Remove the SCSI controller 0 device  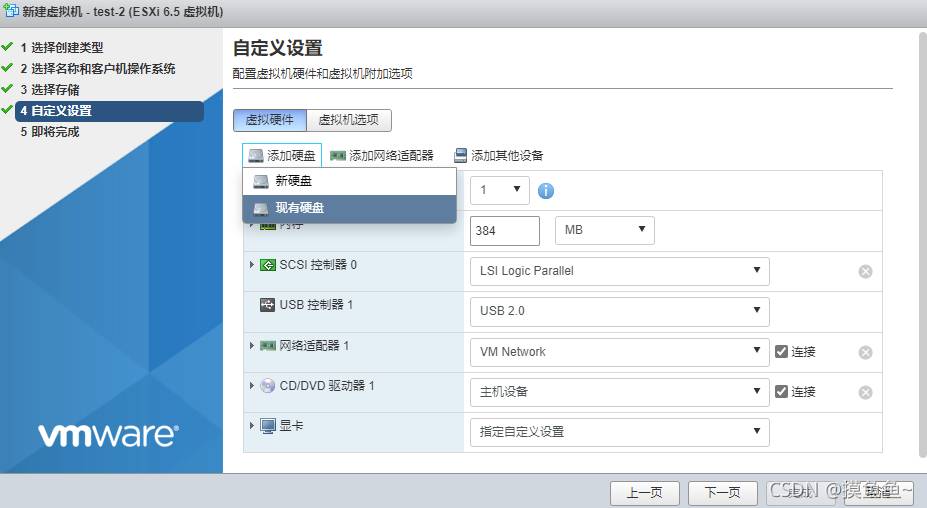(865, 272)
